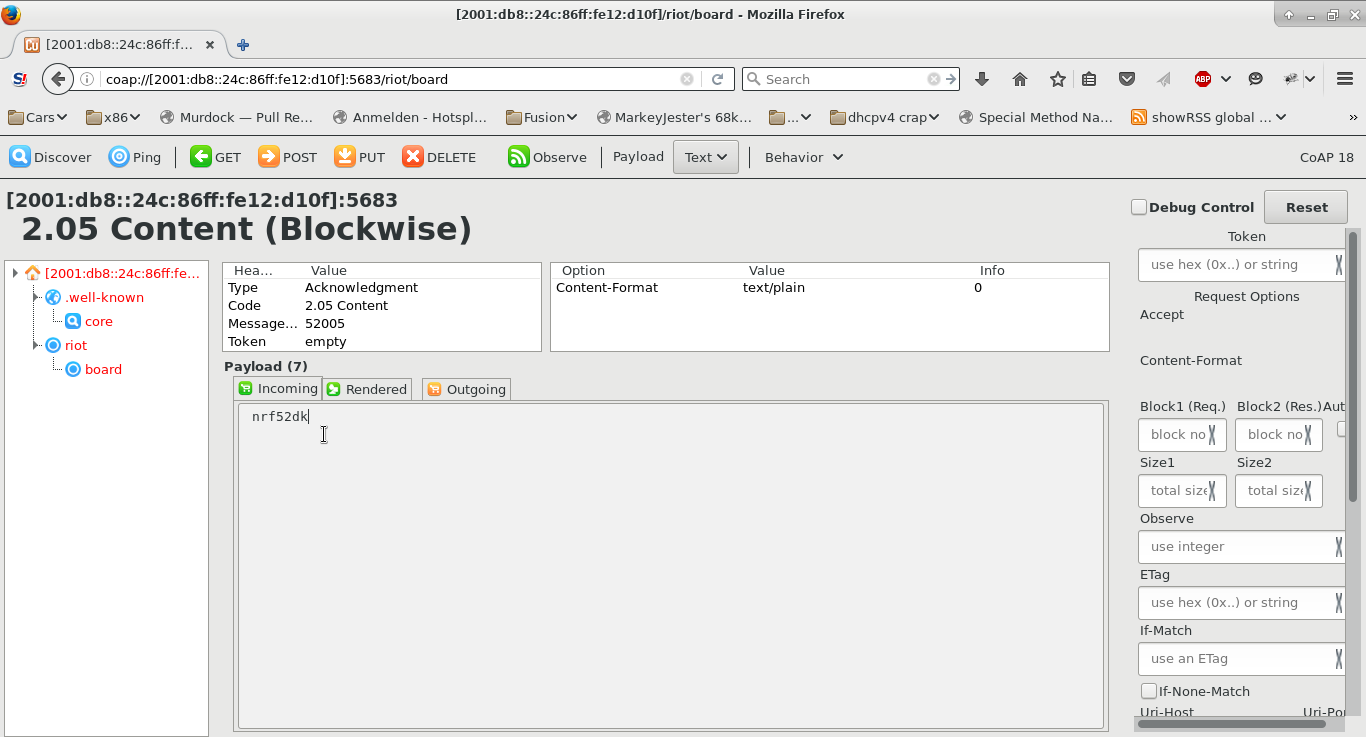Screen dimensions: 1366x737
Task: Click the nrf52dk payload text
Action: click(x=280, y=417)
